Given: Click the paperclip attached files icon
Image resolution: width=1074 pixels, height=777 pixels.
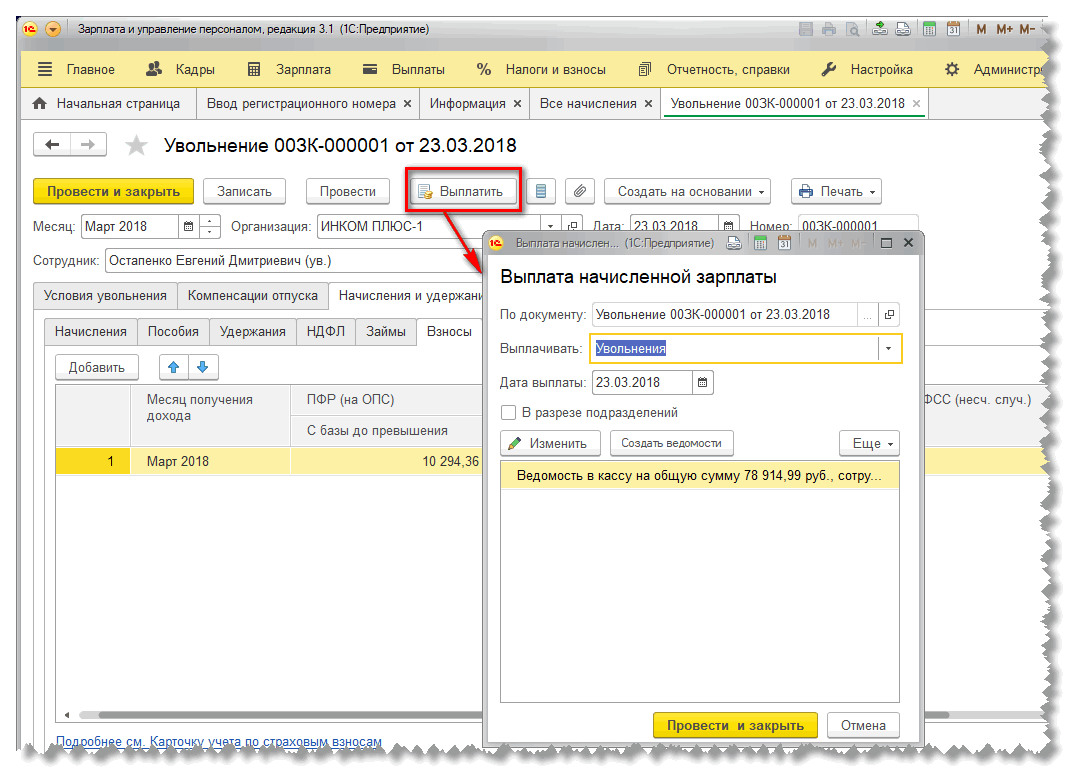Looking at the screenshot, I should click(x=579, y=191).
